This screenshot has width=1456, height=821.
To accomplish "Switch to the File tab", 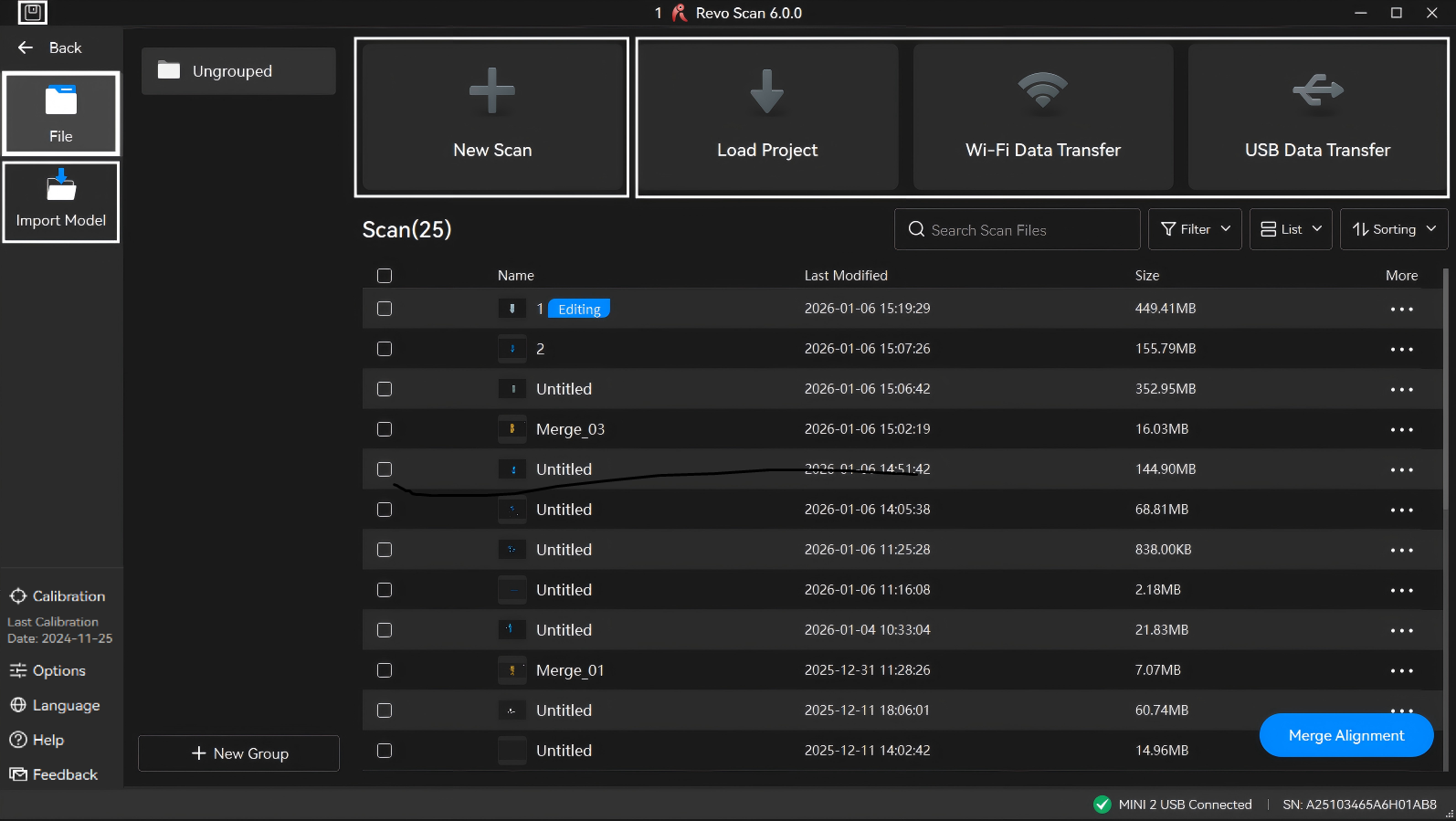I will pos(61,113).
